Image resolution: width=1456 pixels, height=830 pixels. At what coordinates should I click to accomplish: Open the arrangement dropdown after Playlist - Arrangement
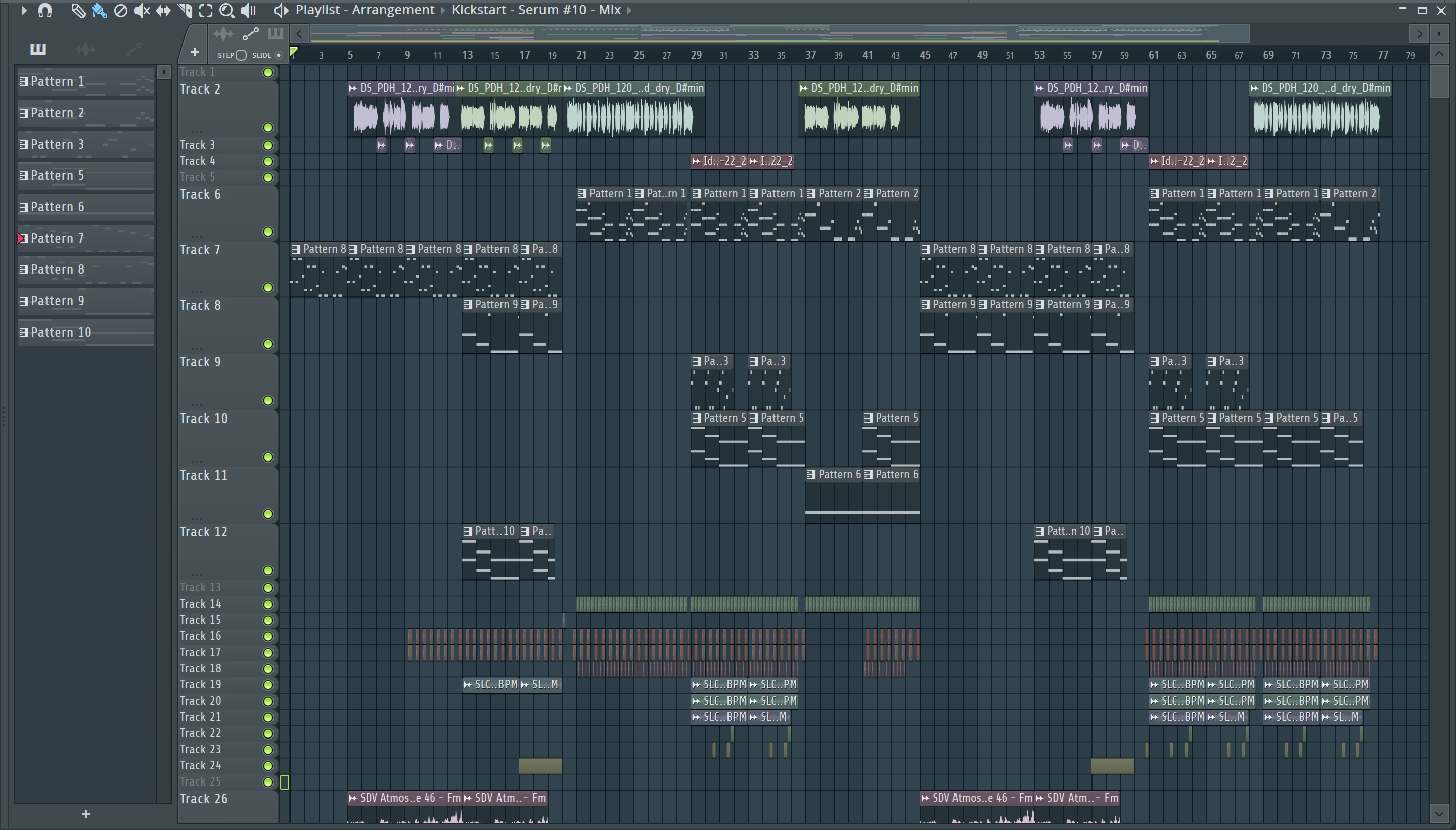442,10
